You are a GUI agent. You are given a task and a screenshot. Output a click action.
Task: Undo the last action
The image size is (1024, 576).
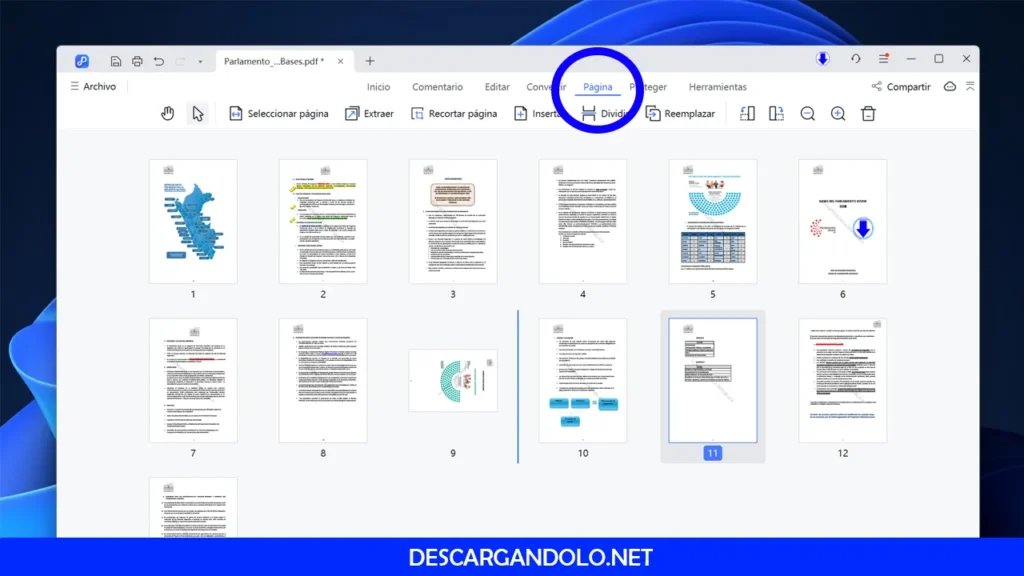click(160, 62)
